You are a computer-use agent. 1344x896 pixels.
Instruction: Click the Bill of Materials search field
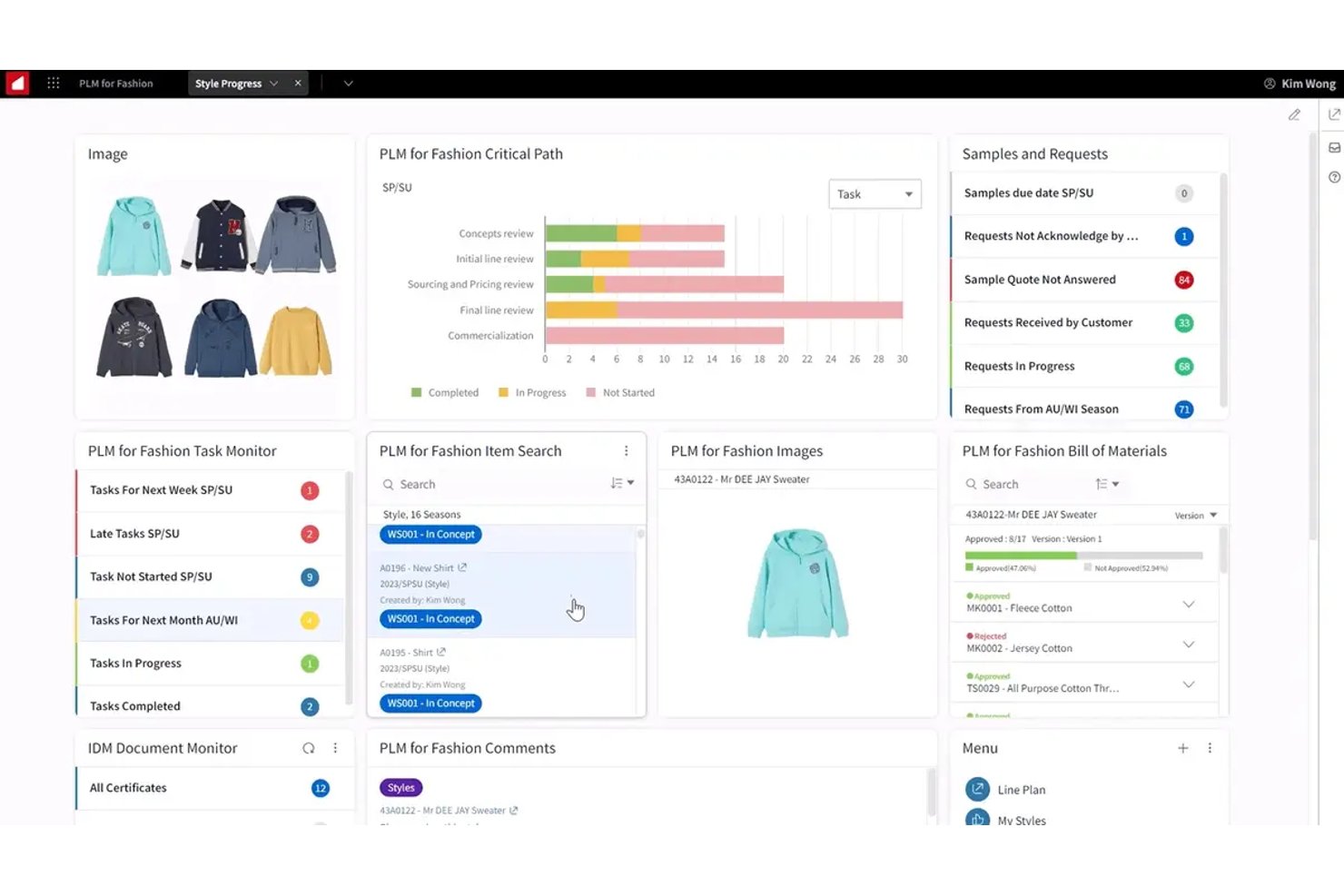1024,485
